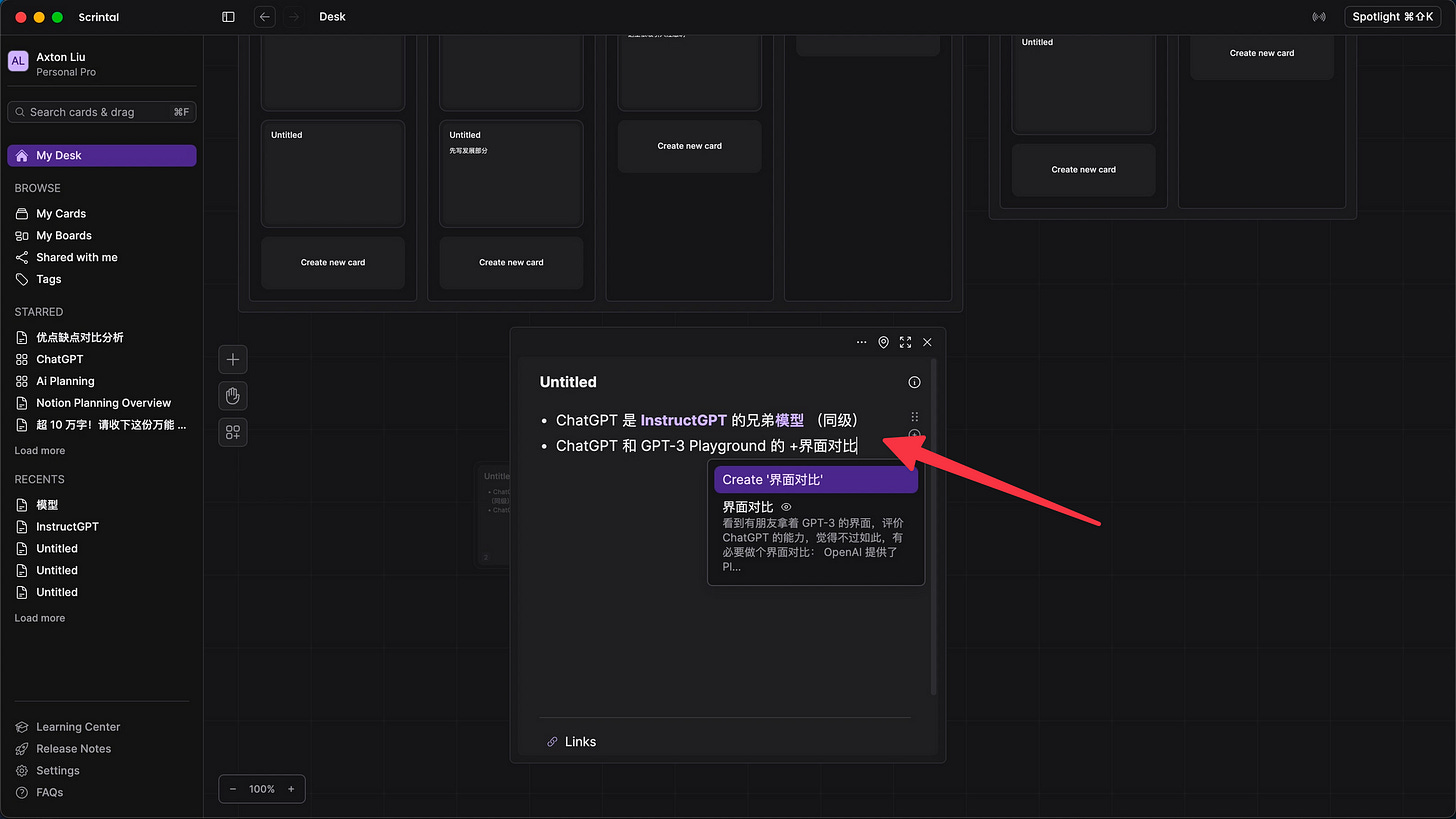Zoom in with the plus button
Image resolution: width=1456 pixels, height=819 pixels.
[x=291, y=789]
